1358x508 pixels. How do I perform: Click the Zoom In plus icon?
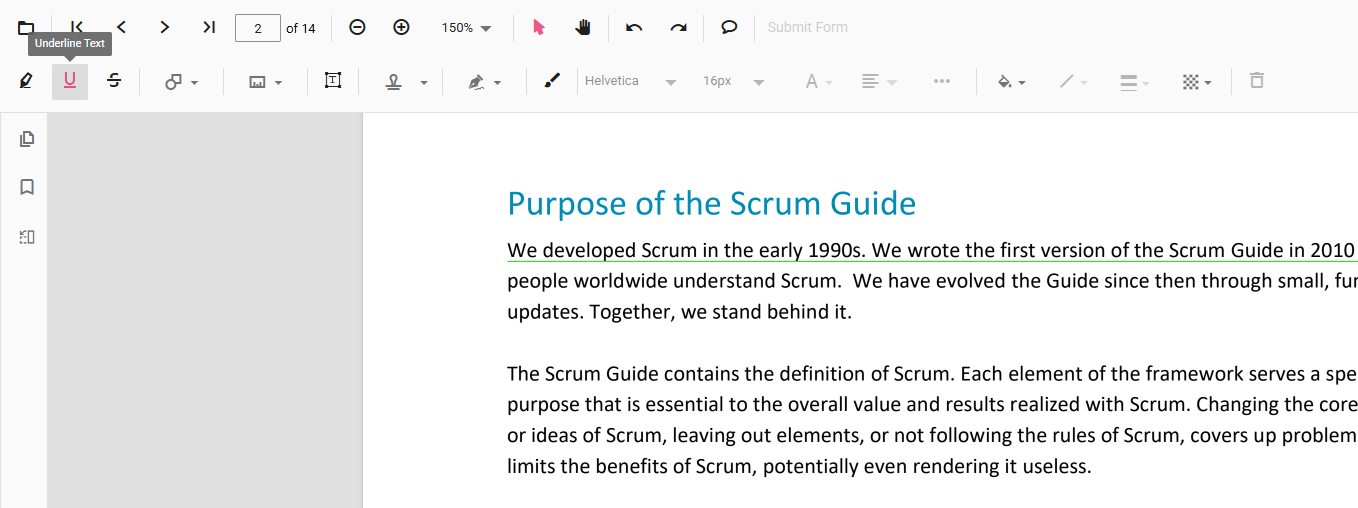coord(401,28)
